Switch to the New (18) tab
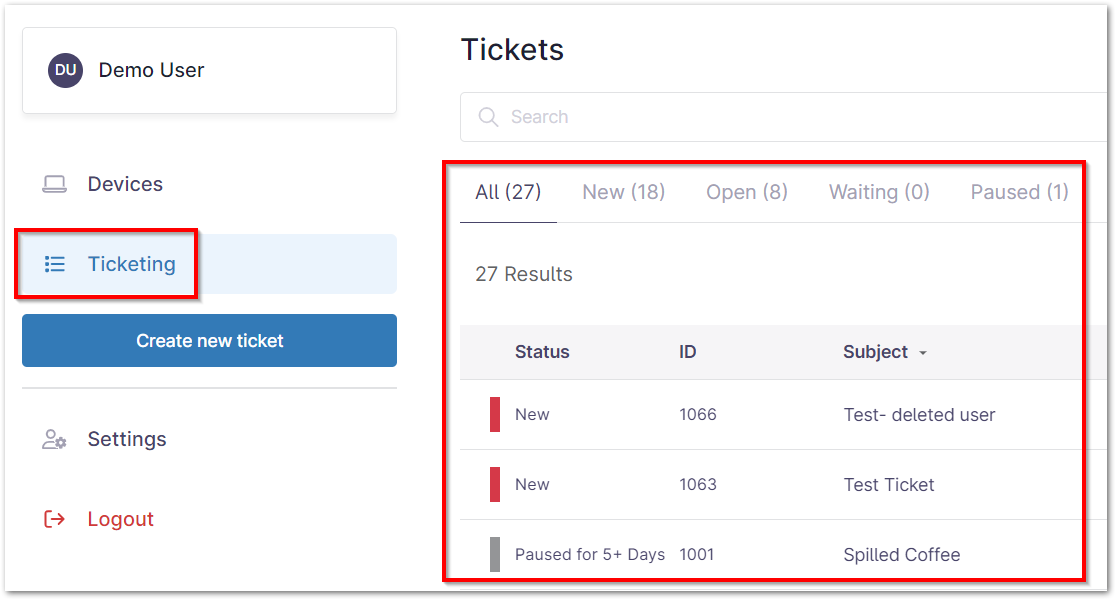Image resolution: width=1116 pixels, height=600 pixels. (623, 191)
